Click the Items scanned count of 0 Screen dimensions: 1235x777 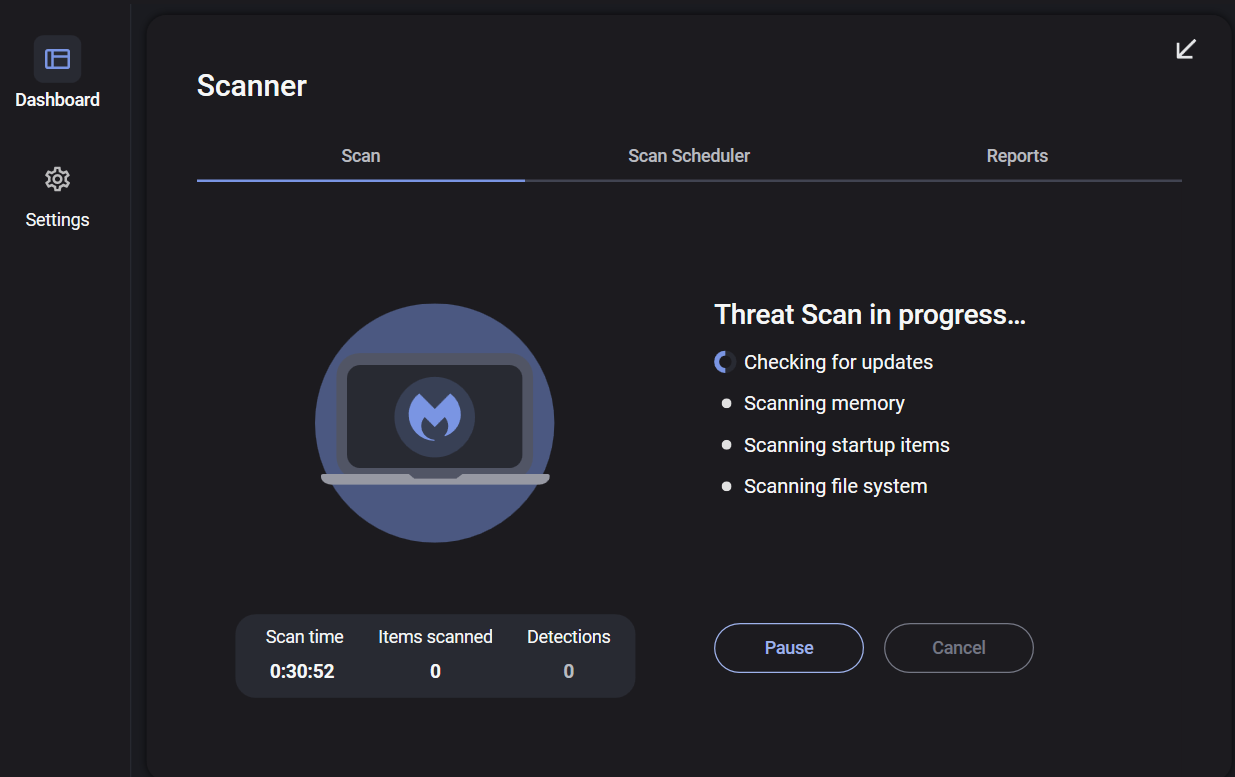435,672
